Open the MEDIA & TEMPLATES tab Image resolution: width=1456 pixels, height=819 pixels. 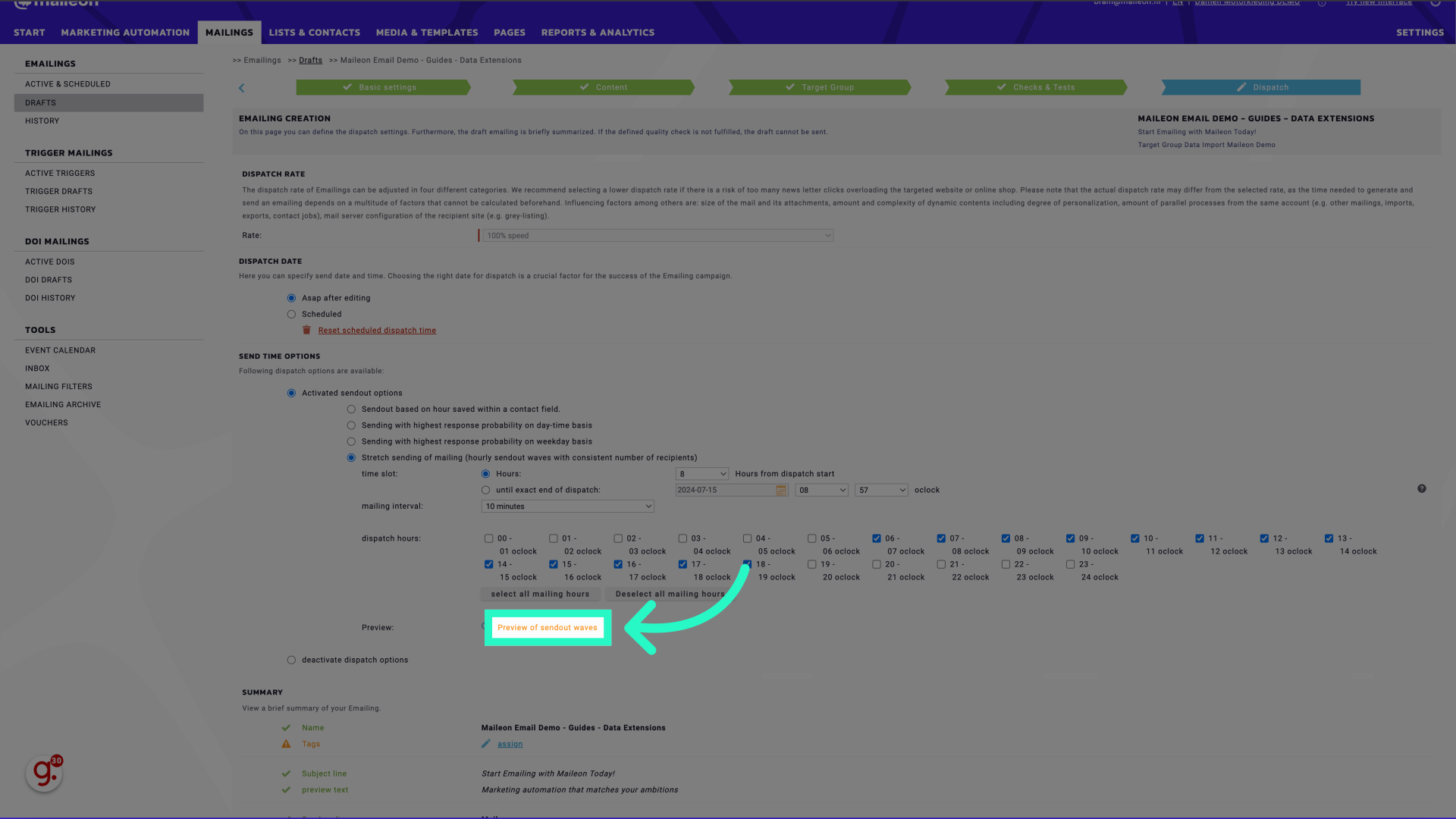[427, 33]
